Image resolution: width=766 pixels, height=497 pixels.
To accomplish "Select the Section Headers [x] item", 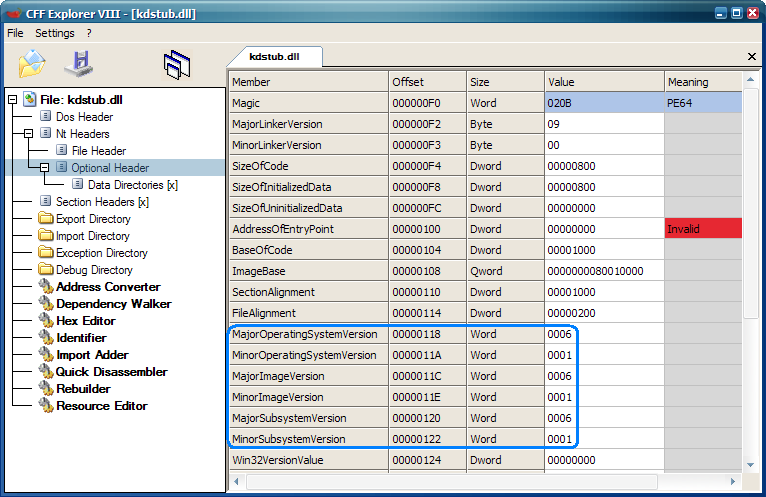I will tap(102, 202).
